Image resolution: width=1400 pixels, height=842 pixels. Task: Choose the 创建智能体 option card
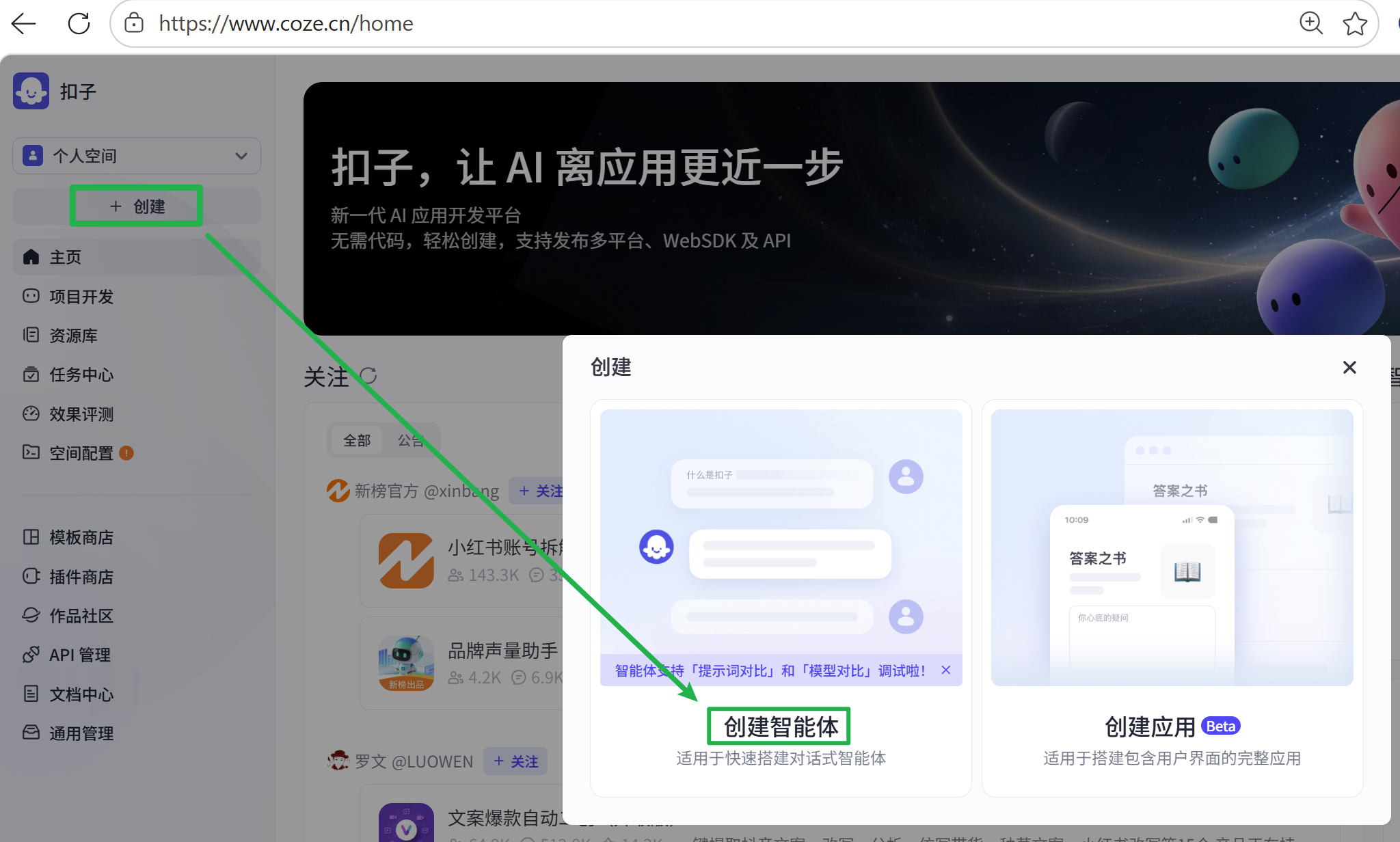tap(780, 726)
